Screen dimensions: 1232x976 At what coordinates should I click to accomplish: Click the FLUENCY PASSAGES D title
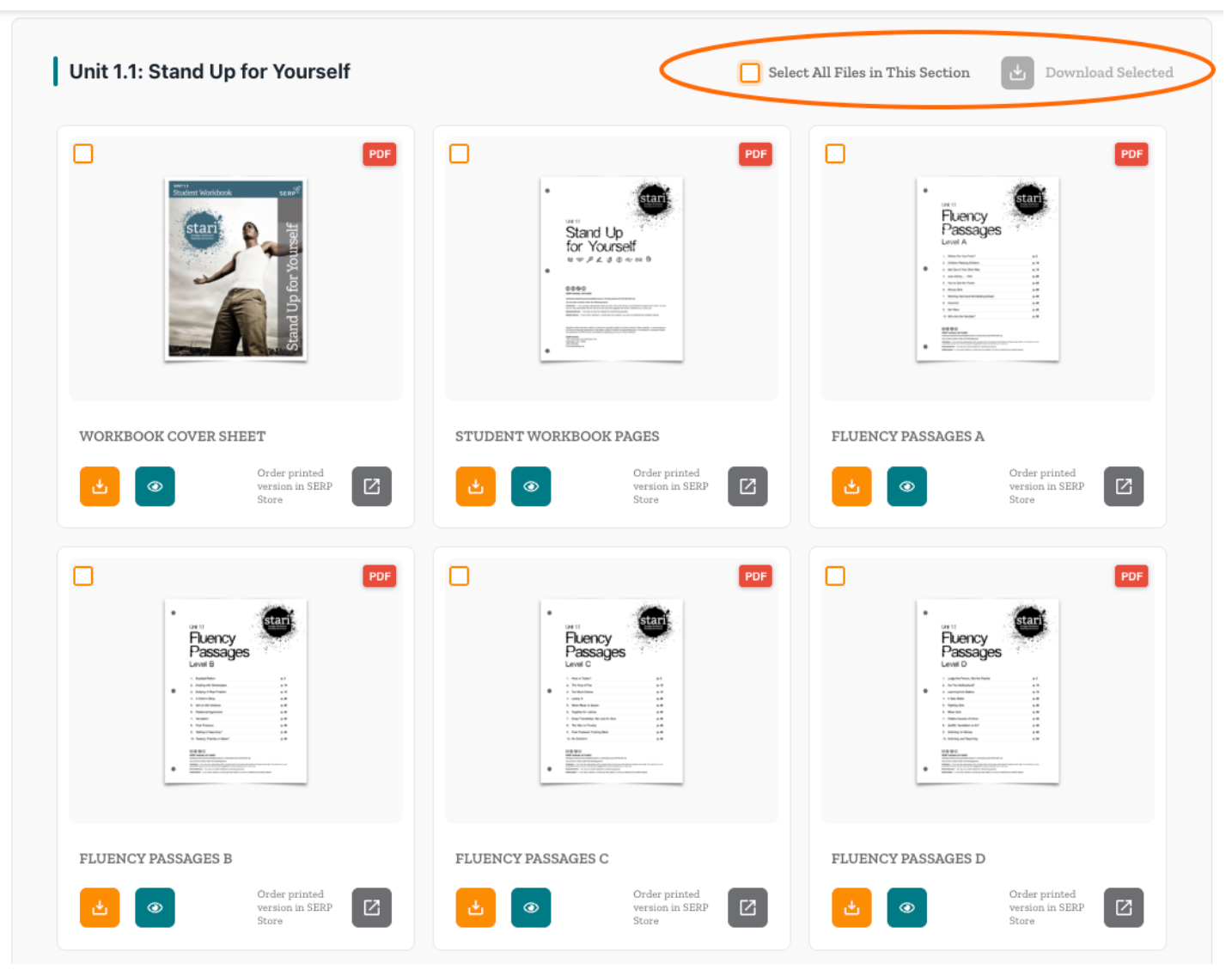pos(908,858)
